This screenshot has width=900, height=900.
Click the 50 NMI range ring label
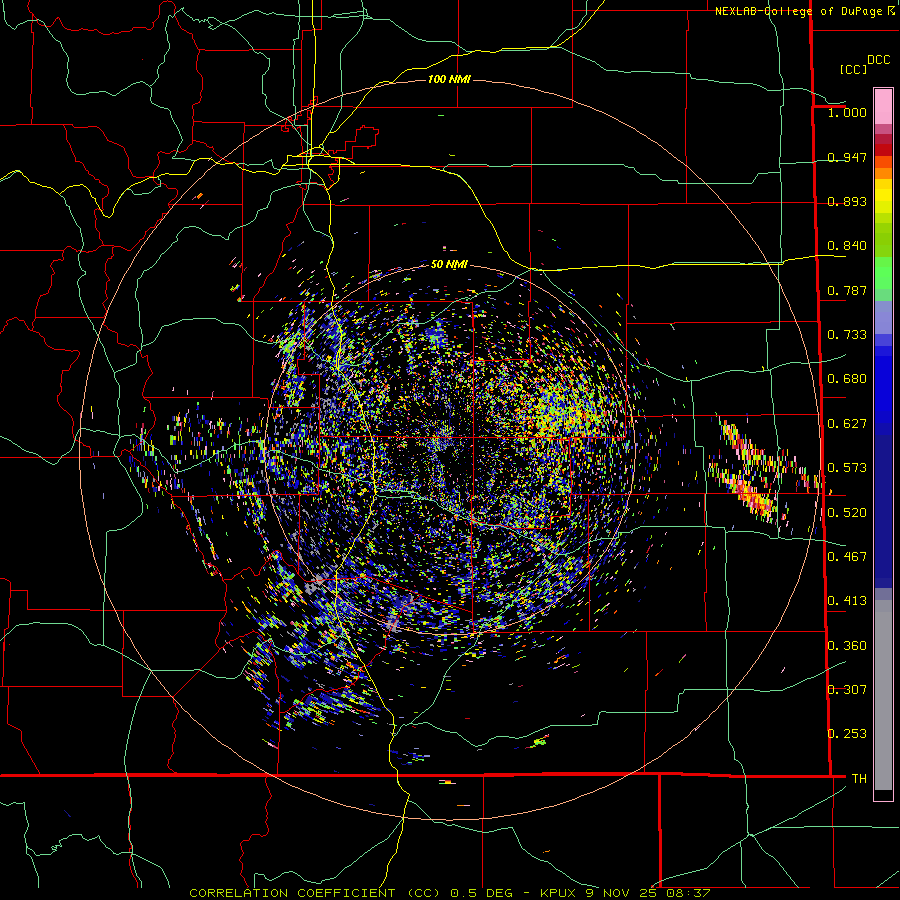(x=449, y=264)
